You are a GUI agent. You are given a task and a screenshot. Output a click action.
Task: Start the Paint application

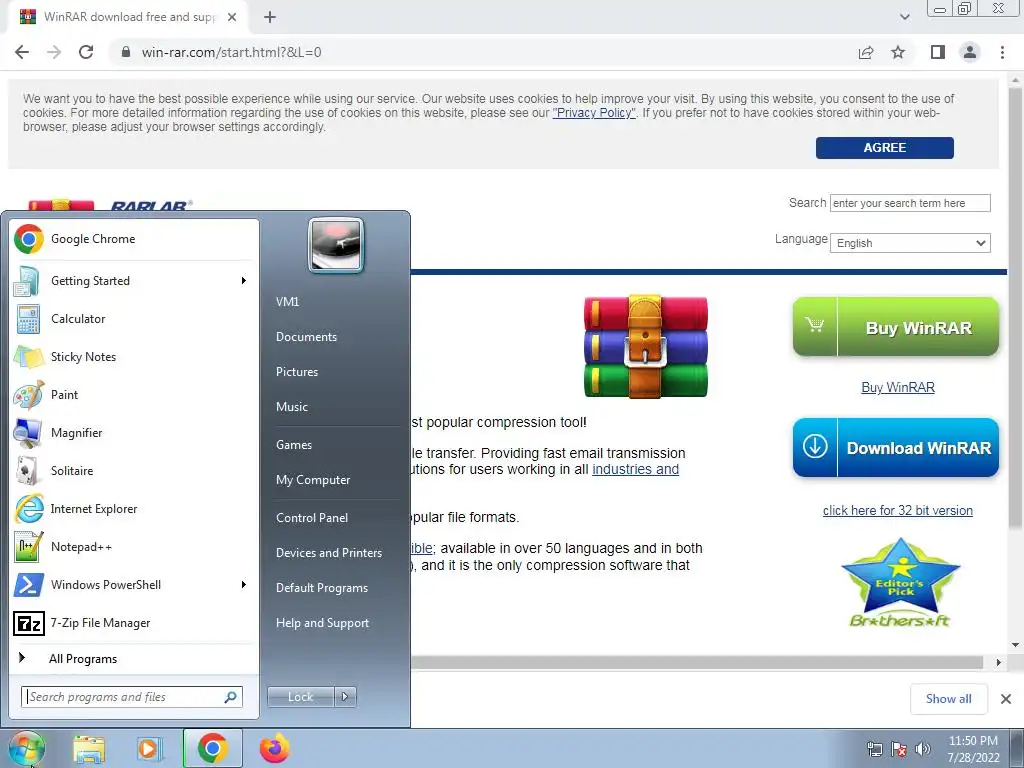click(x=134, y=394)
